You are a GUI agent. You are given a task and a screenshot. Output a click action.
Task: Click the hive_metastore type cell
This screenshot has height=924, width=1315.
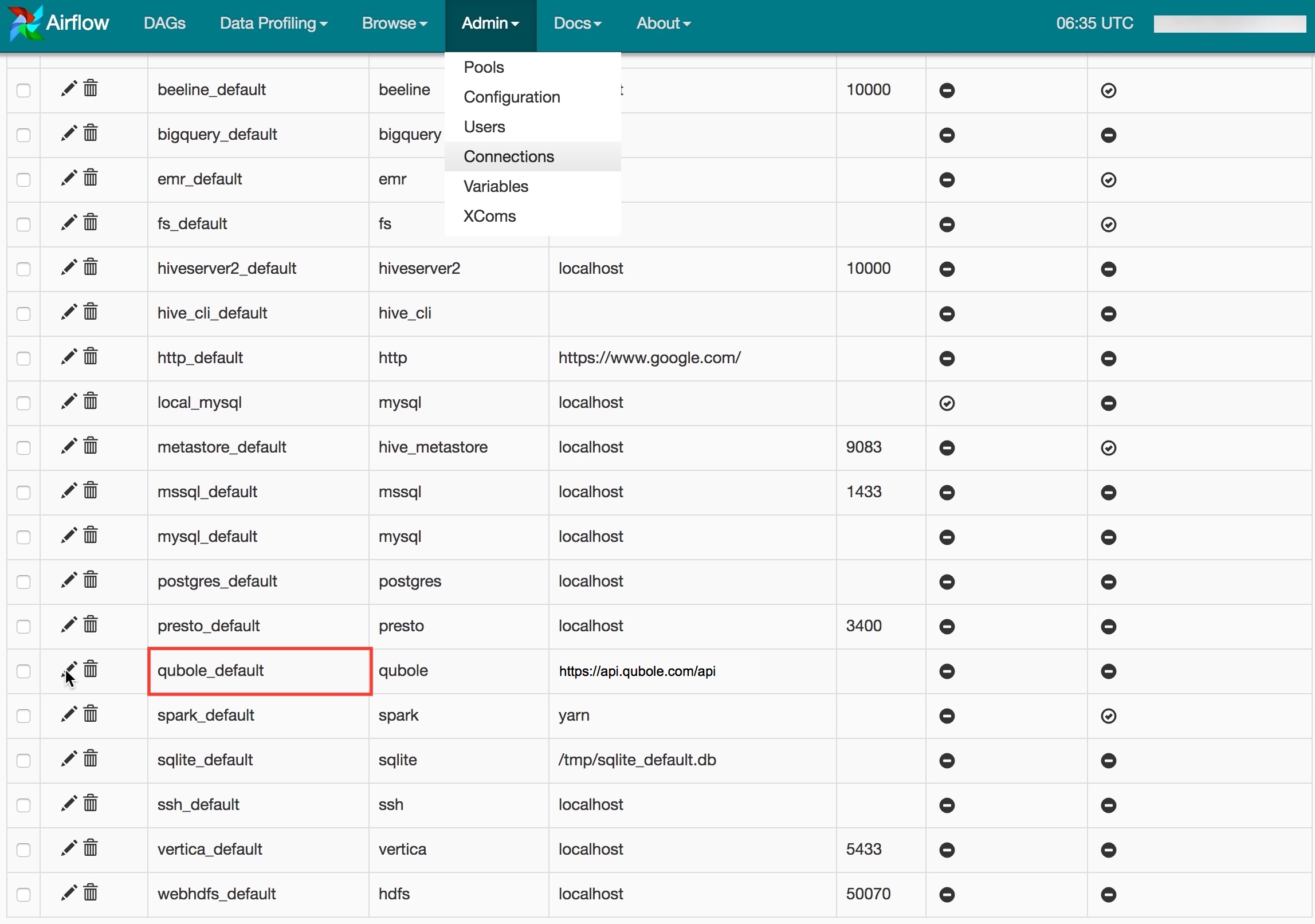[x=458, y=447]
